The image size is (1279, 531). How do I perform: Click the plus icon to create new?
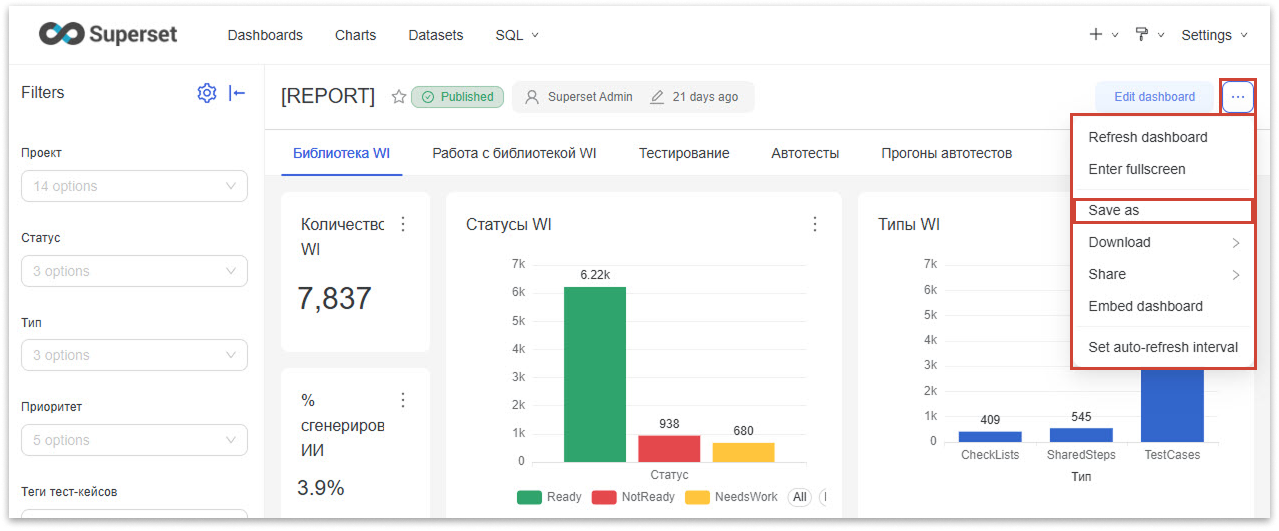1096,34
